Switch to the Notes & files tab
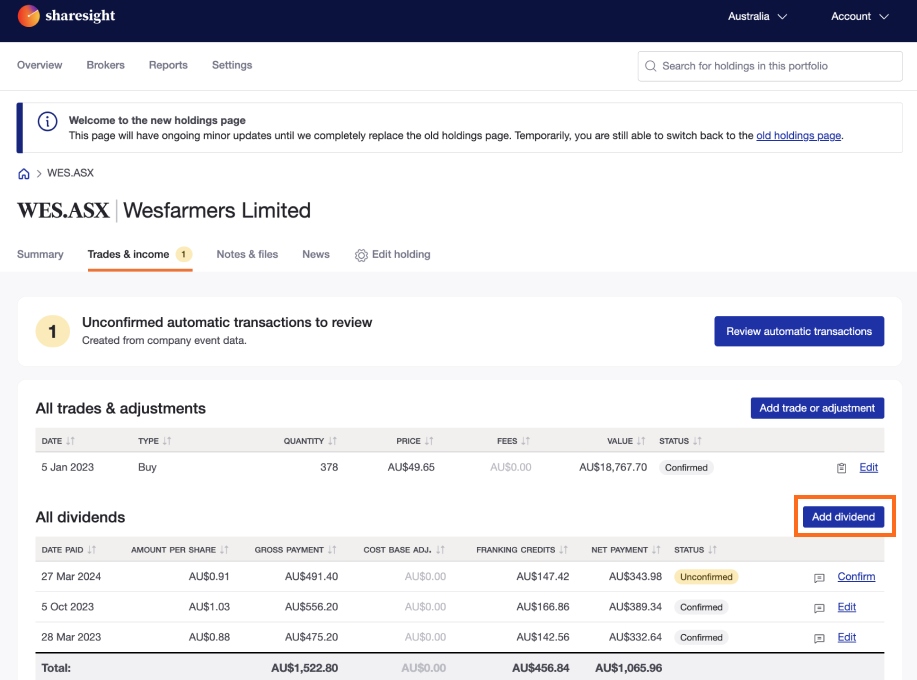The width and height of the screenshot is (917, 680). [247, 254]
